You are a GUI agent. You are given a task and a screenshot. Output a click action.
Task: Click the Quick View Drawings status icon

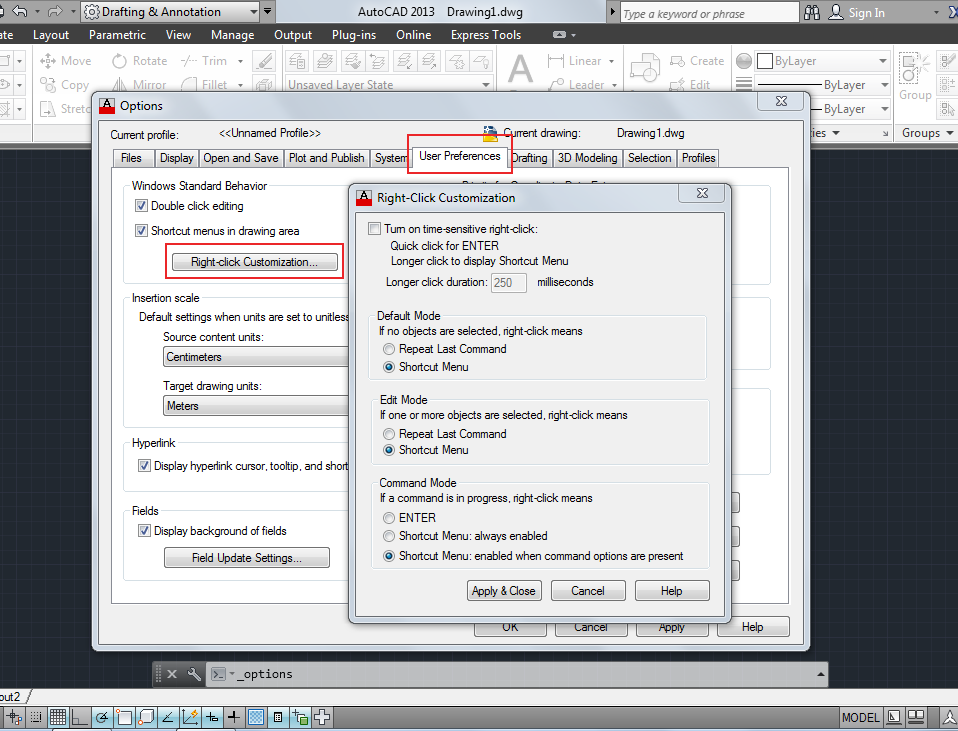coord(916,718)
